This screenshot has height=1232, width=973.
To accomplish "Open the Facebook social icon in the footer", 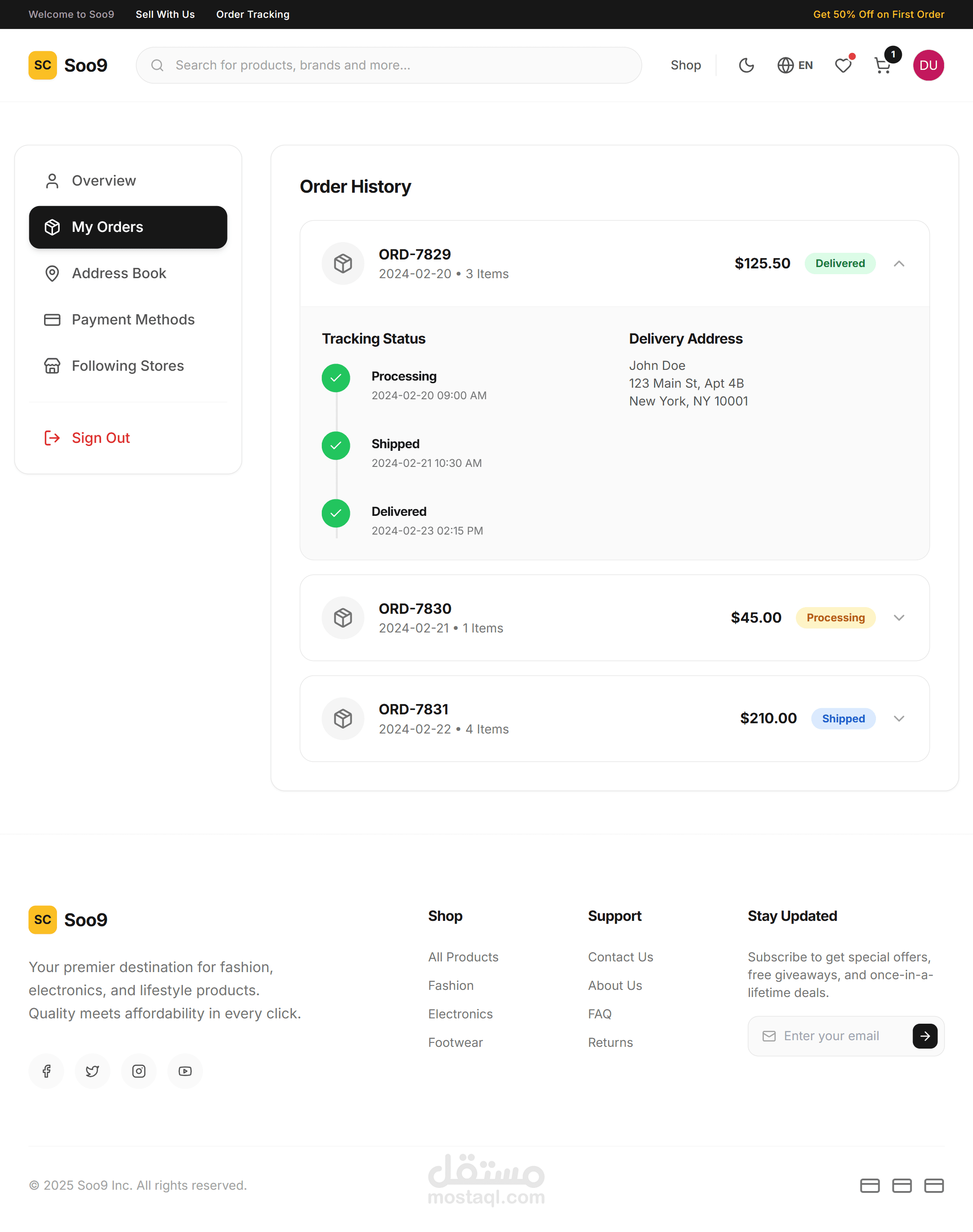I will click(46, 1071).
